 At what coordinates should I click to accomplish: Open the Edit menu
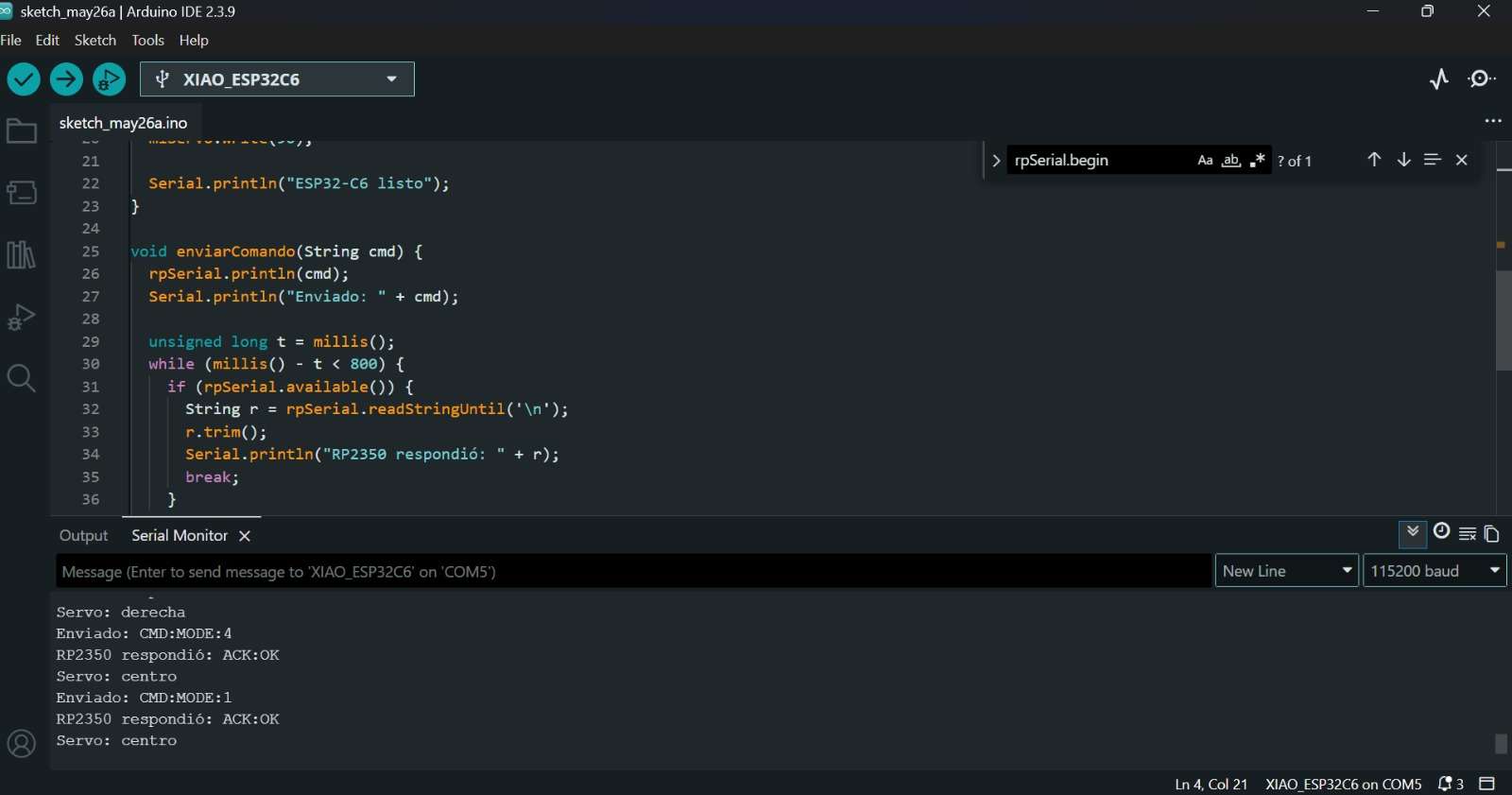(x=47, y=40)
